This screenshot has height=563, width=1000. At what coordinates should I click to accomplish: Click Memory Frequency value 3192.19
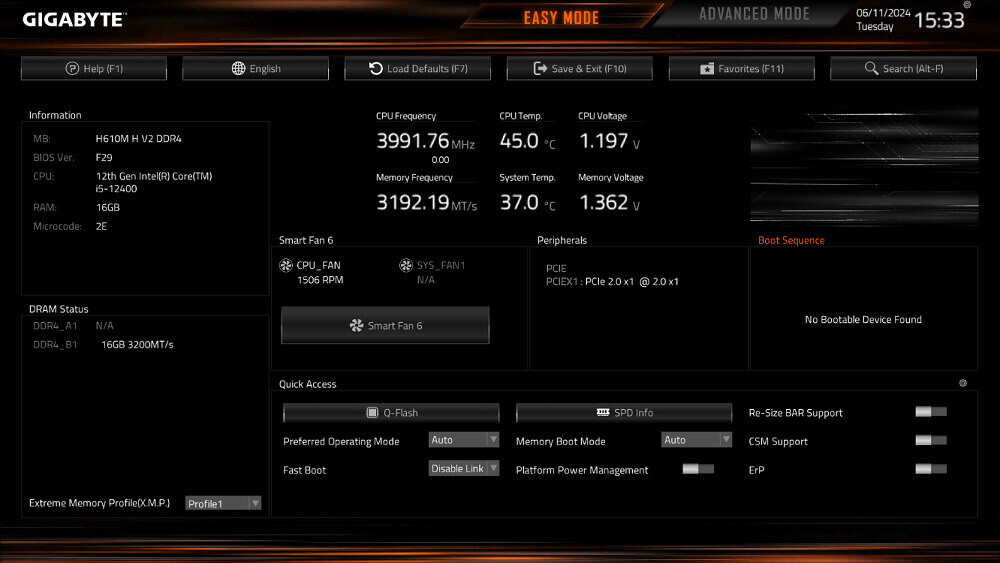(413, 202)
